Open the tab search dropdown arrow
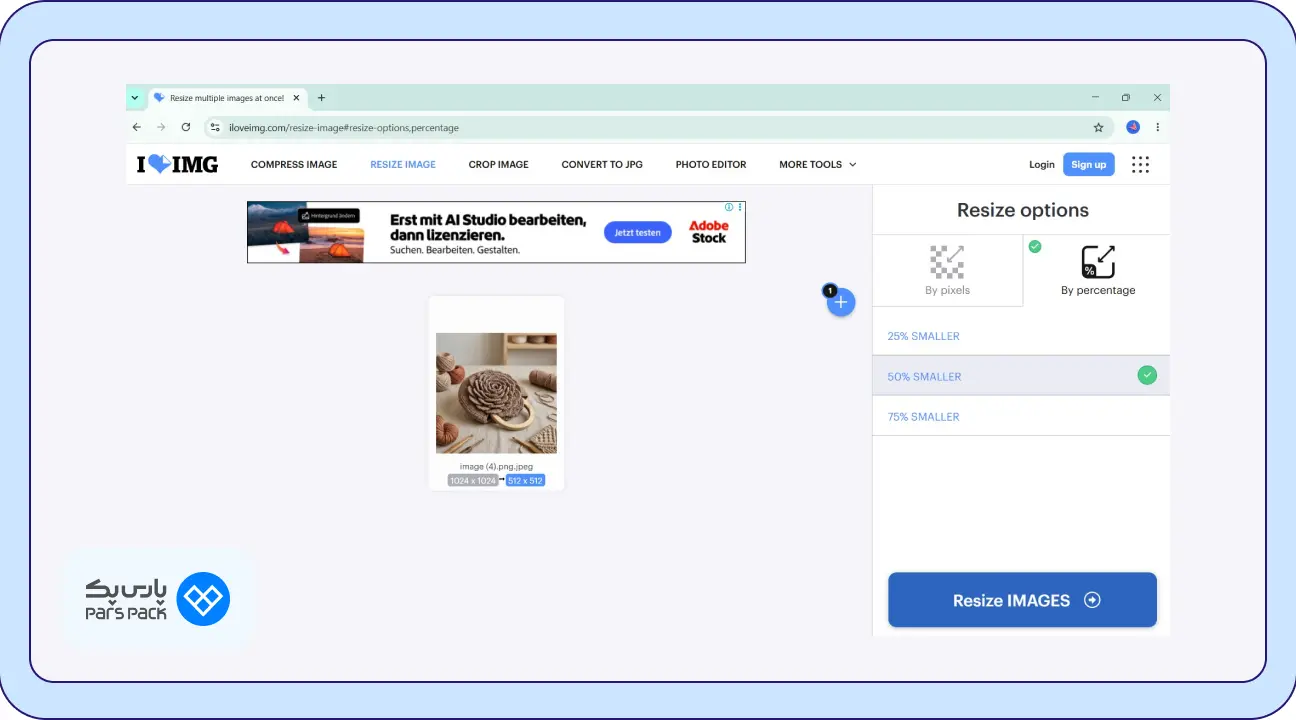This screenshot has width=1296, height=720. point(135,98)
